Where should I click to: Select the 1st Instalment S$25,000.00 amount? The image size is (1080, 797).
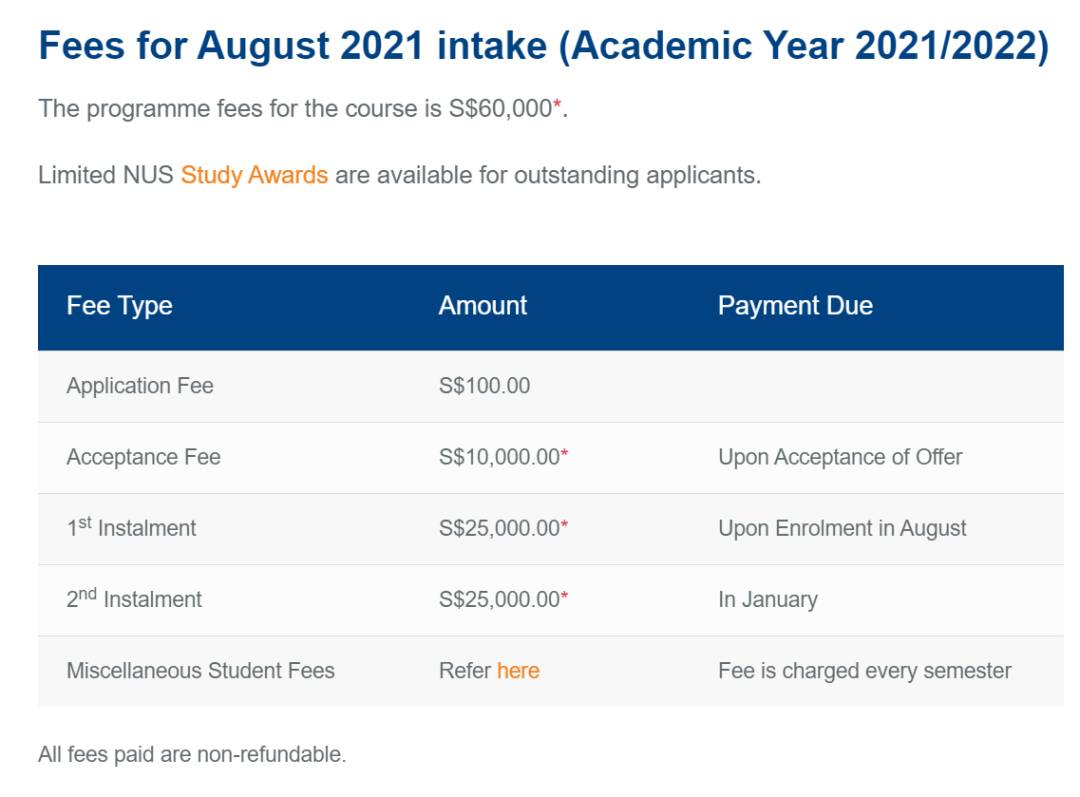499,528
